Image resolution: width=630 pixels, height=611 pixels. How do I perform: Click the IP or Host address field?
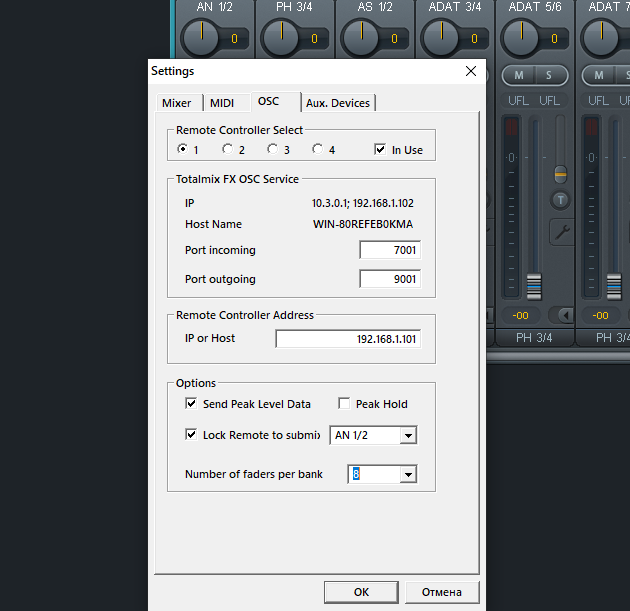pos(348,339)
